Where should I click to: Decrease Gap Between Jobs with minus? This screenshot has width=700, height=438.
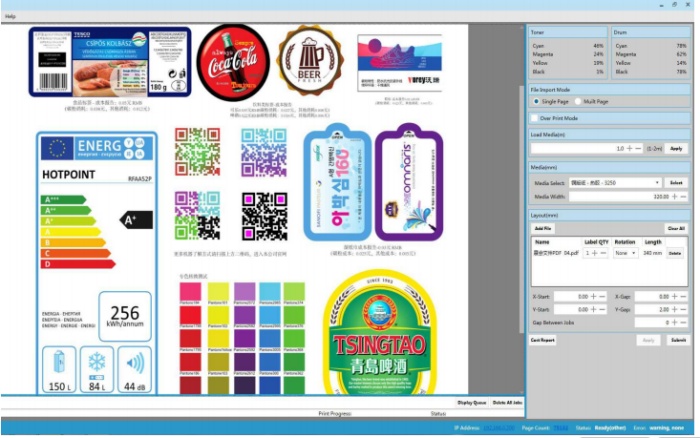click(x=683, y=322)
